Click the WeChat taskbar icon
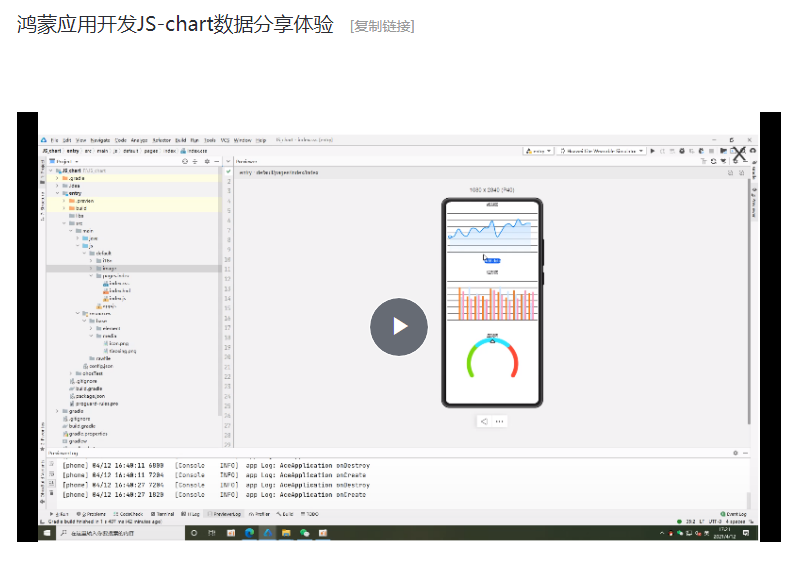 click(x=304, y=533)
